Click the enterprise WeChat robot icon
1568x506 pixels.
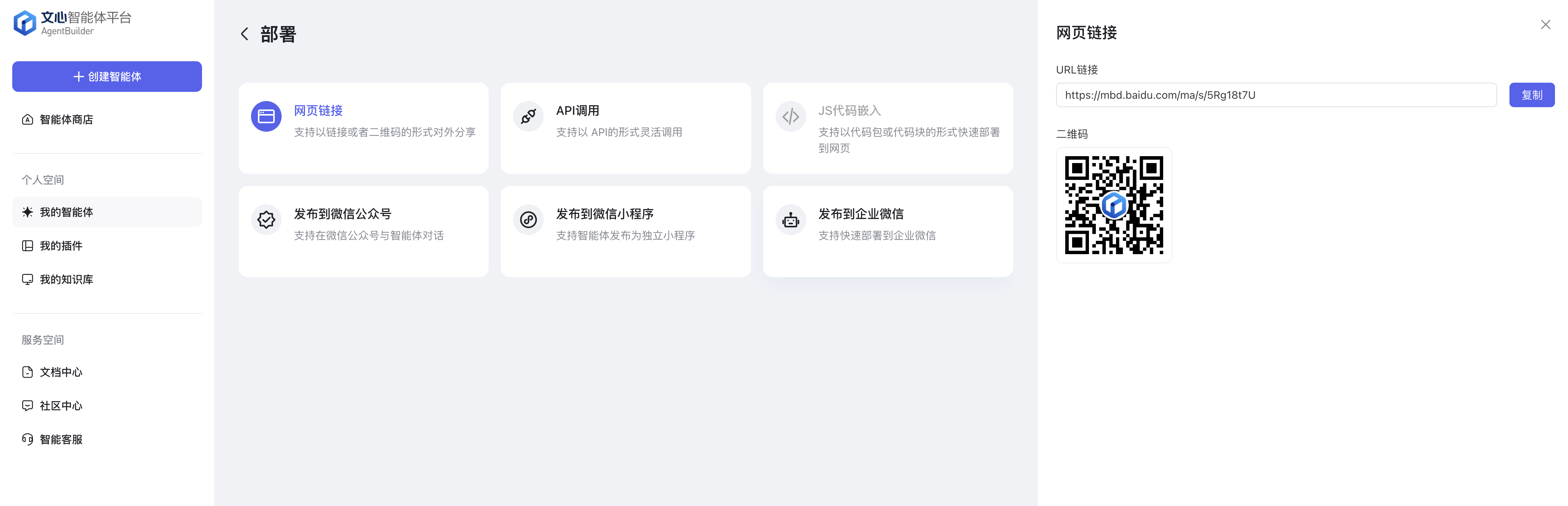tap(790, 220)
